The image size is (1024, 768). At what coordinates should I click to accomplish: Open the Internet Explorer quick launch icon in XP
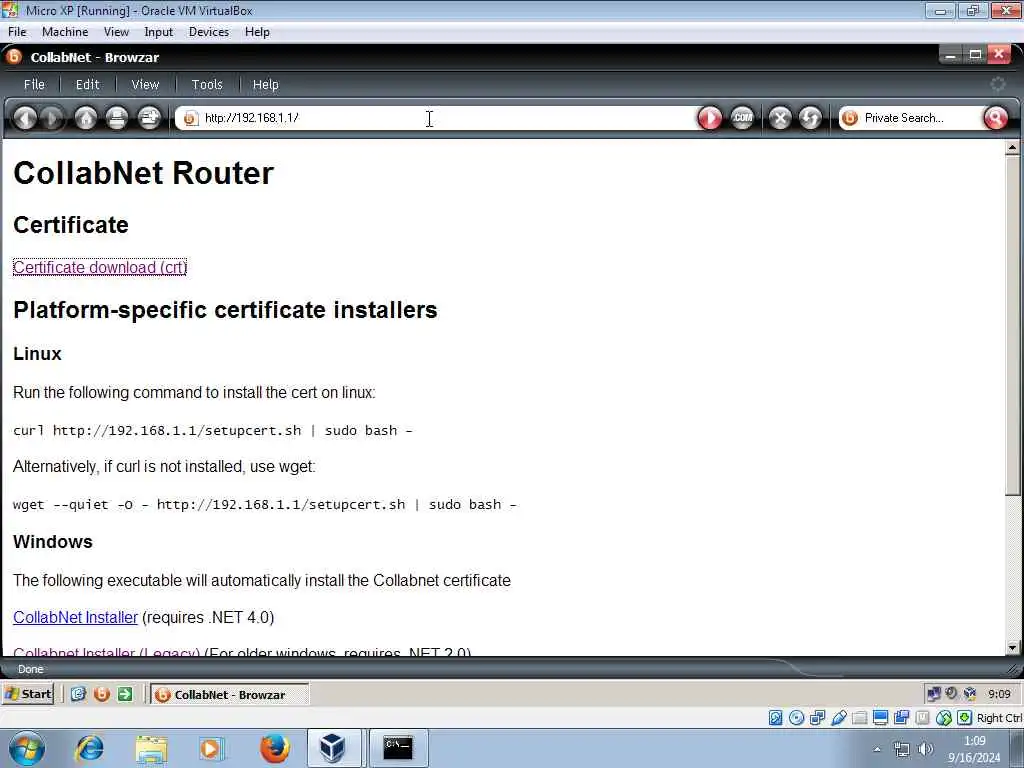(x=78, y=694)
